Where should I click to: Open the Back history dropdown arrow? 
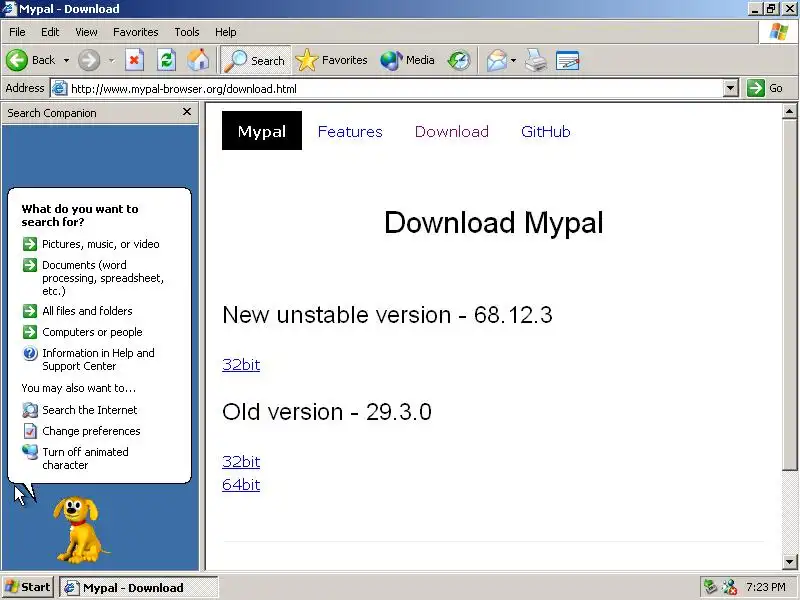click(x=66, y=60)
